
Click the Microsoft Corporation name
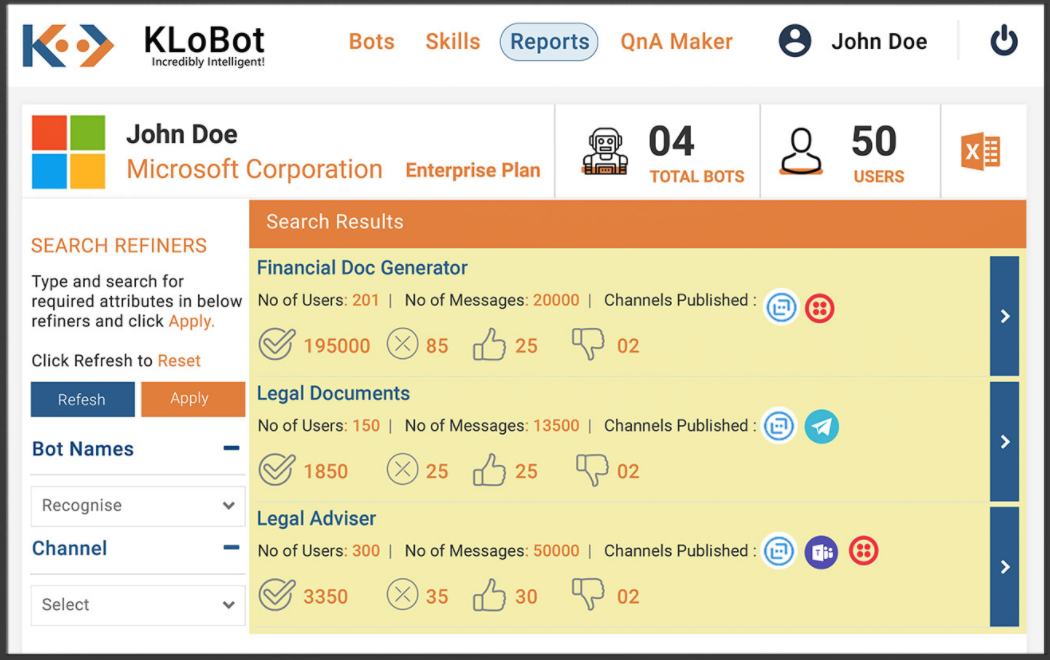point(254,169)
